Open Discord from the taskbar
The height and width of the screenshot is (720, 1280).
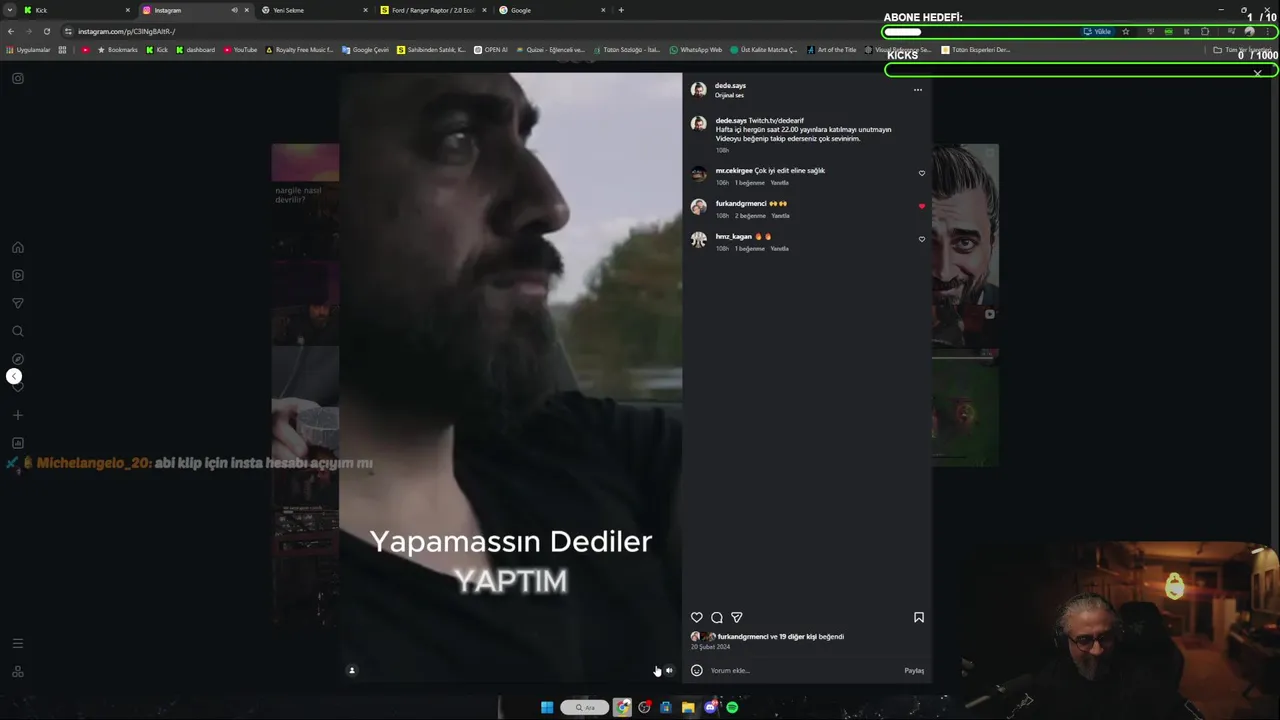pyautogui.click(x=710, y=707)
